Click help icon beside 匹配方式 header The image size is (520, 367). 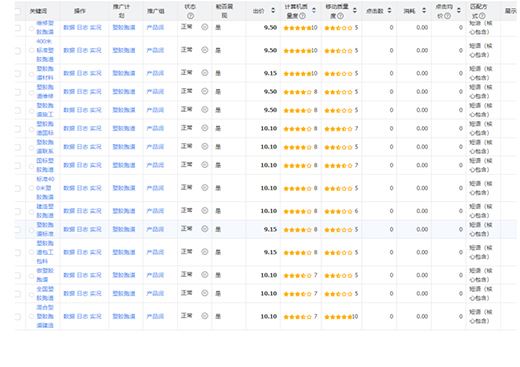pyautogui.click(x=482, y=16)
